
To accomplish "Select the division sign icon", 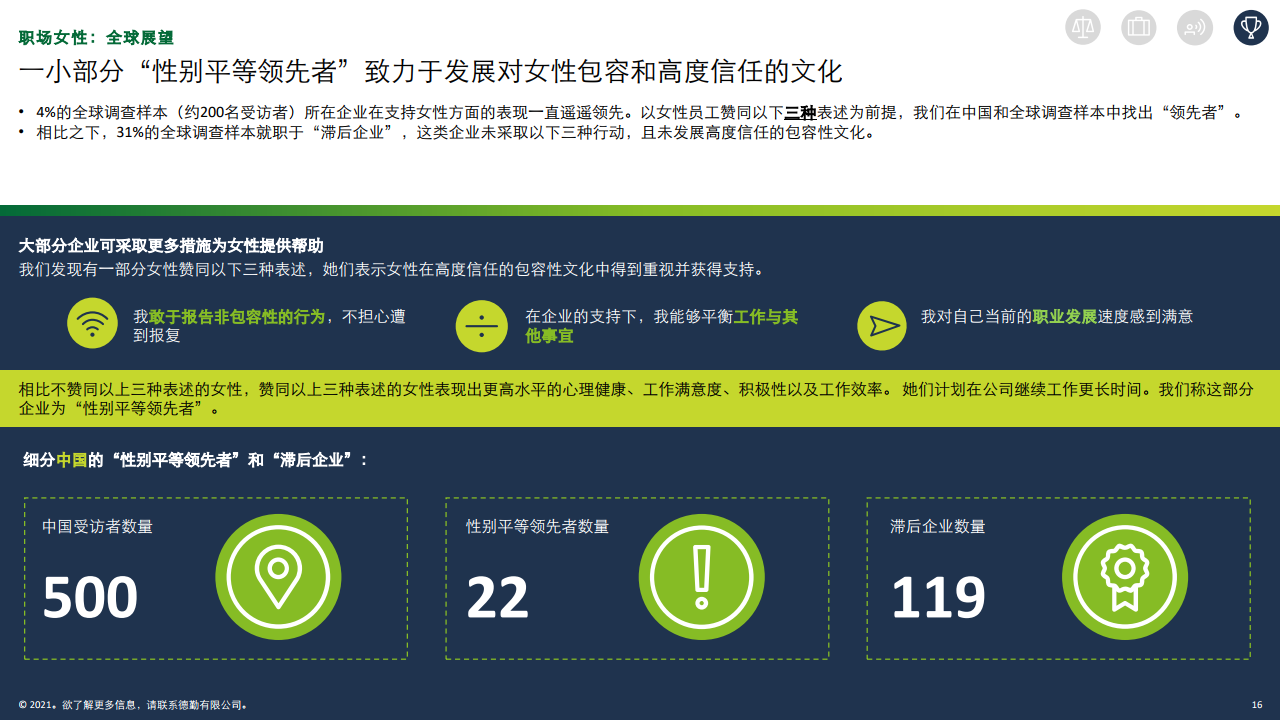I will click(x=481, y=326).
